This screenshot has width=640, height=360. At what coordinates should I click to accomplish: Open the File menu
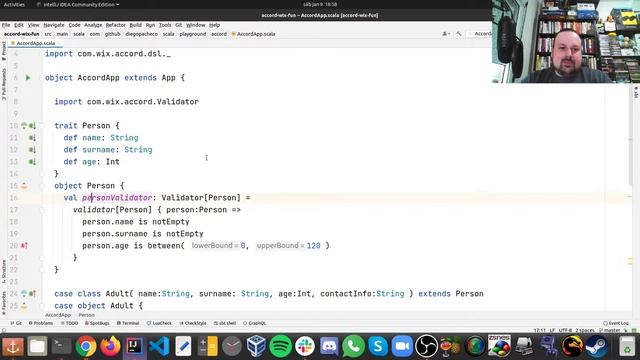6,25
